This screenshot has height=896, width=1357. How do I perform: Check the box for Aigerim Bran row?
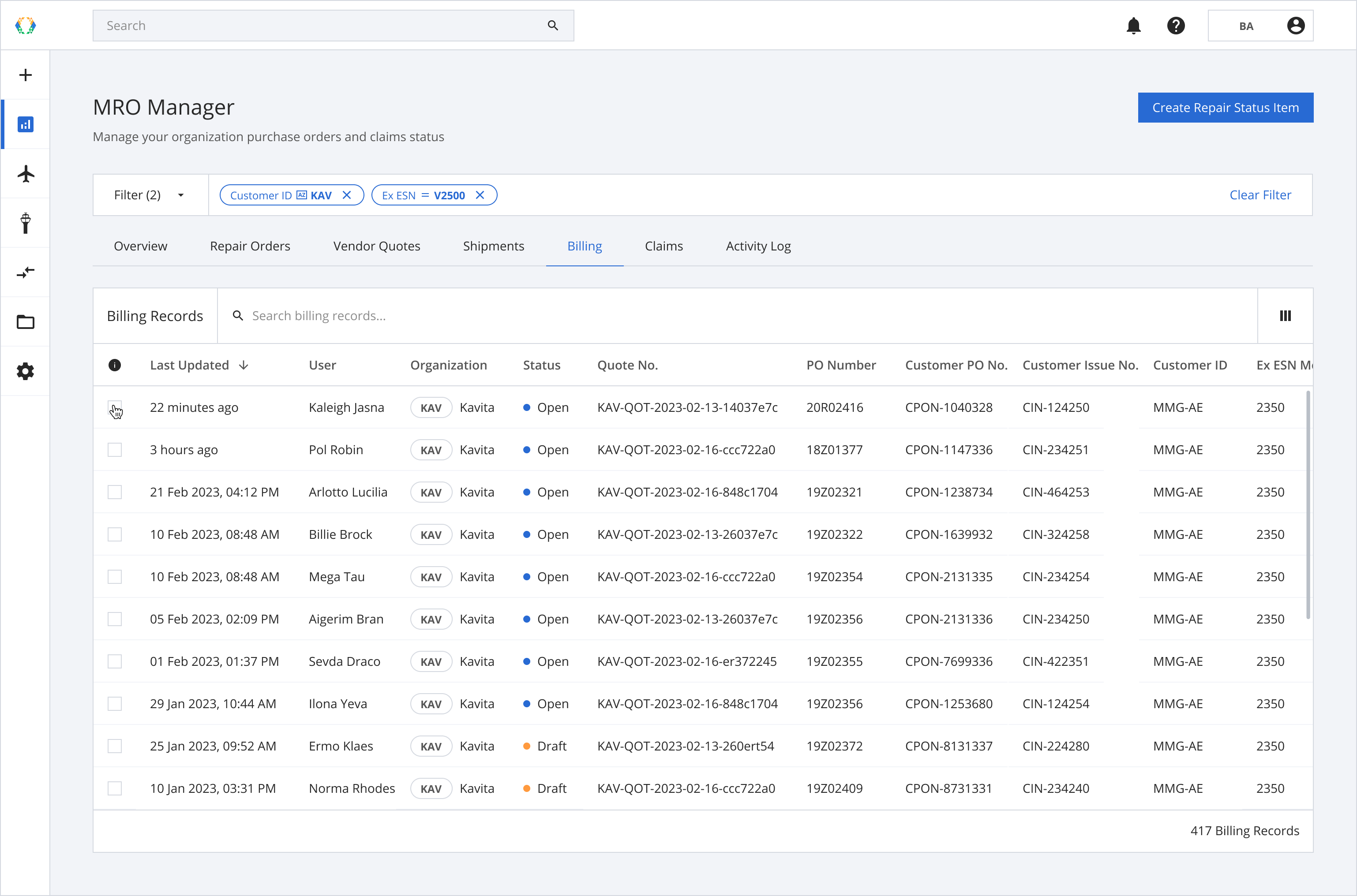pyautogui.click(x=114, y=619)
